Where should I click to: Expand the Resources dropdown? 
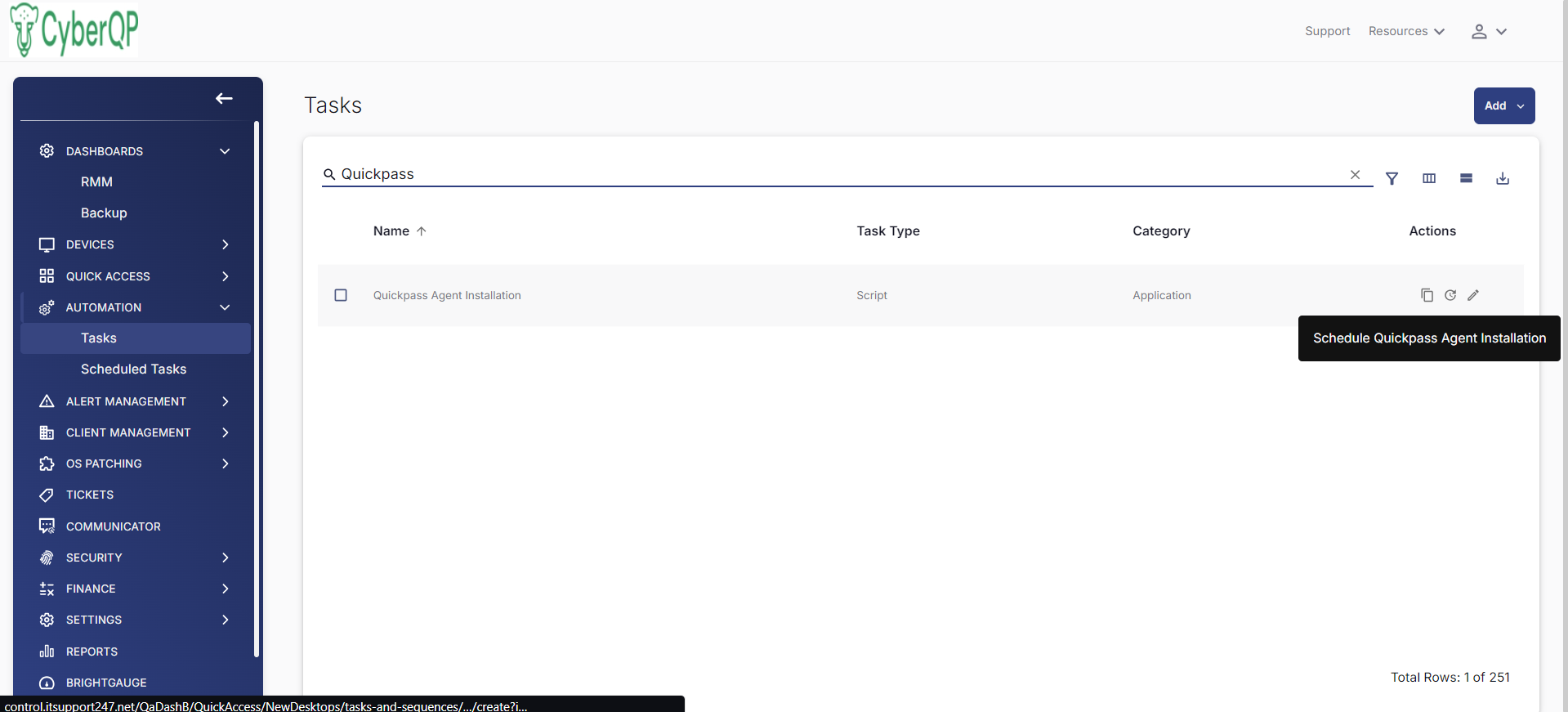click(1406, 31)
